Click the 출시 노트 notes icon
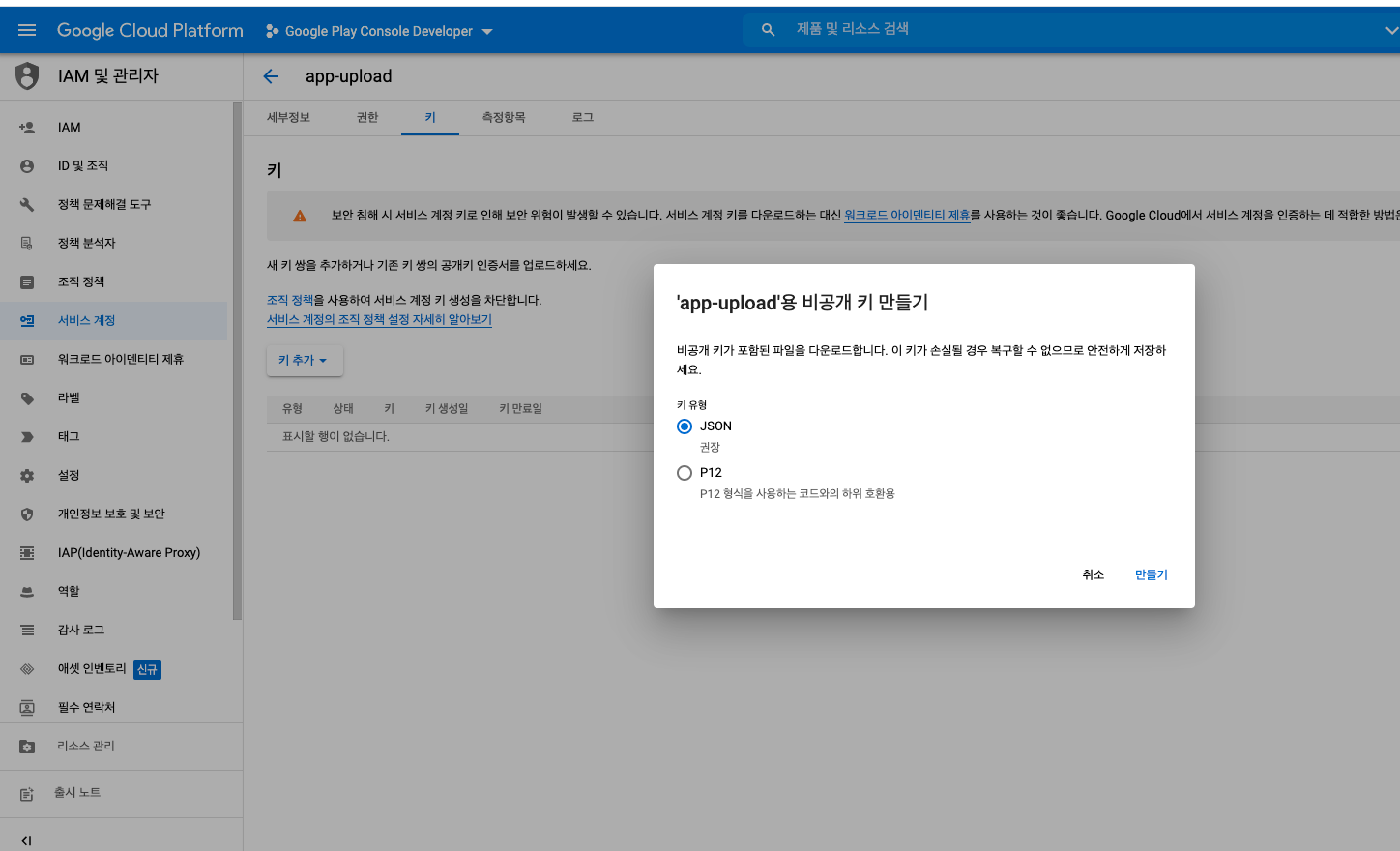 (x=27, y=794)
